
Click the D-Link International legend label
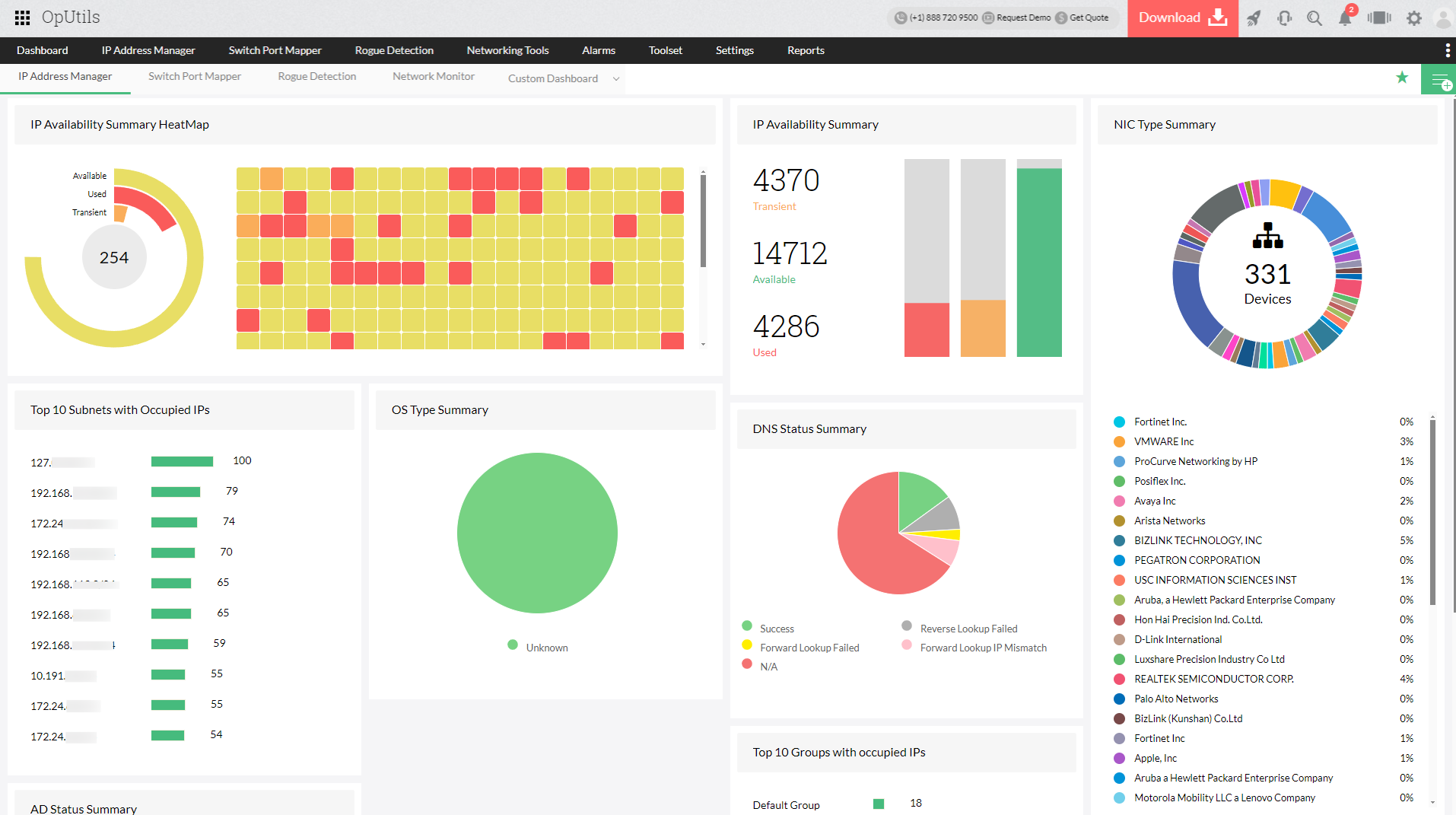(x=1178, y=639)
